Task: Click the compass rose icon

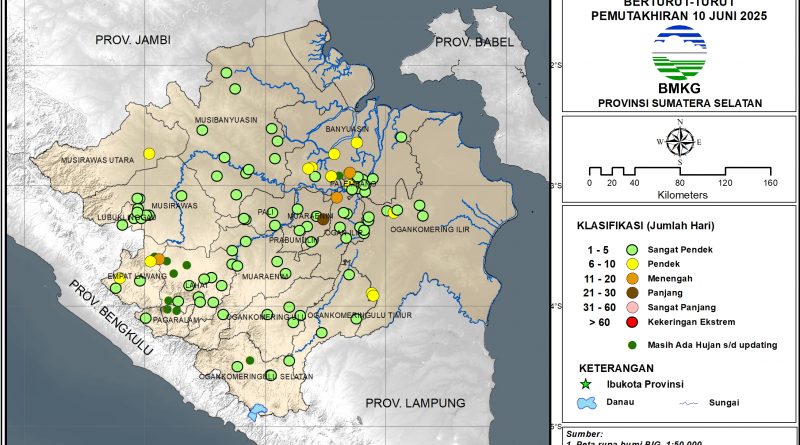Action: (680, 142)
